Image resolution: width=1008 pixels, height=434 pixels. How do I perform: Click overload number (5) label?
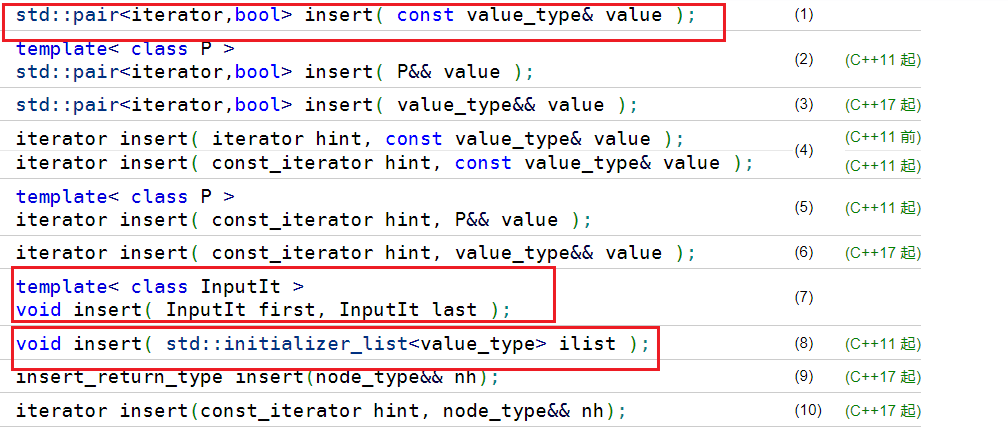804,208
